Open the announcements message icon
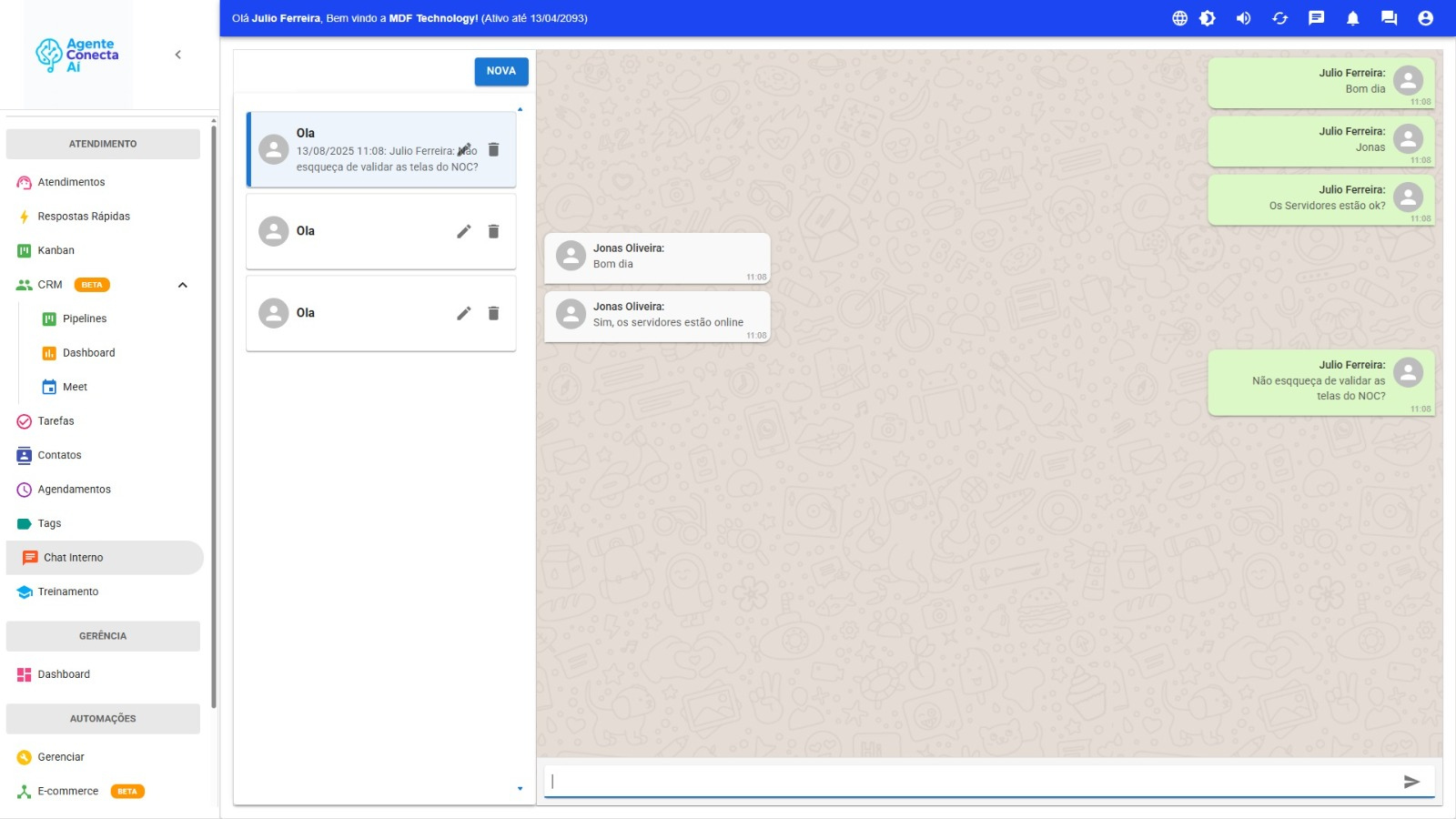The height and width of the screenshot is (819, 1456). (x=1316, y=18)
